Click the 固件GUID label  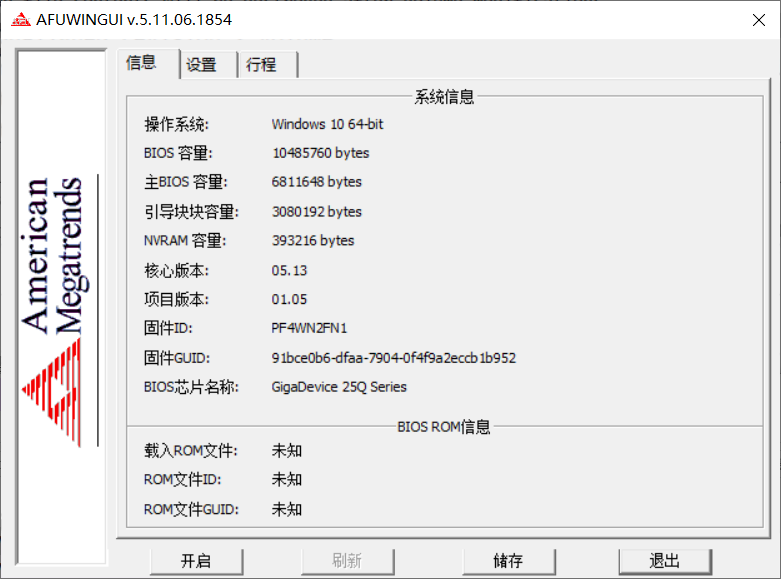[x=177, y=358]
